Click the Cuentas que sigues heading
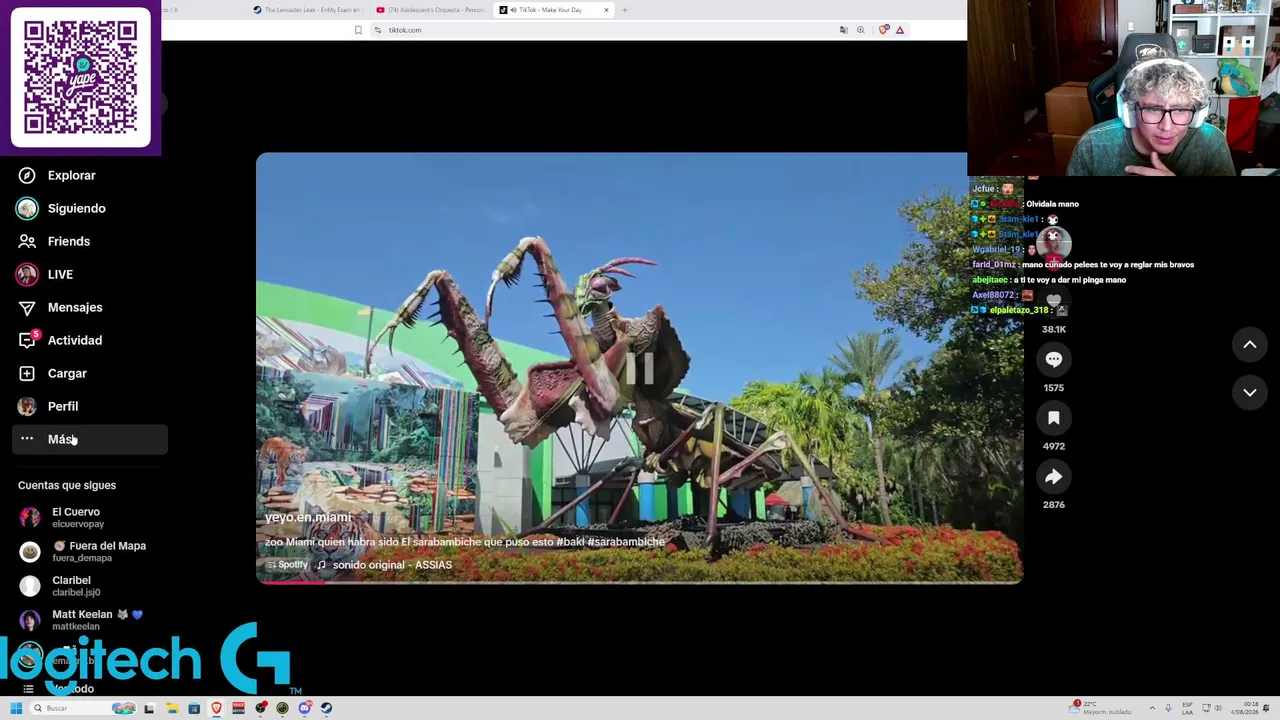1280x720 pixels. pos(67,485)
